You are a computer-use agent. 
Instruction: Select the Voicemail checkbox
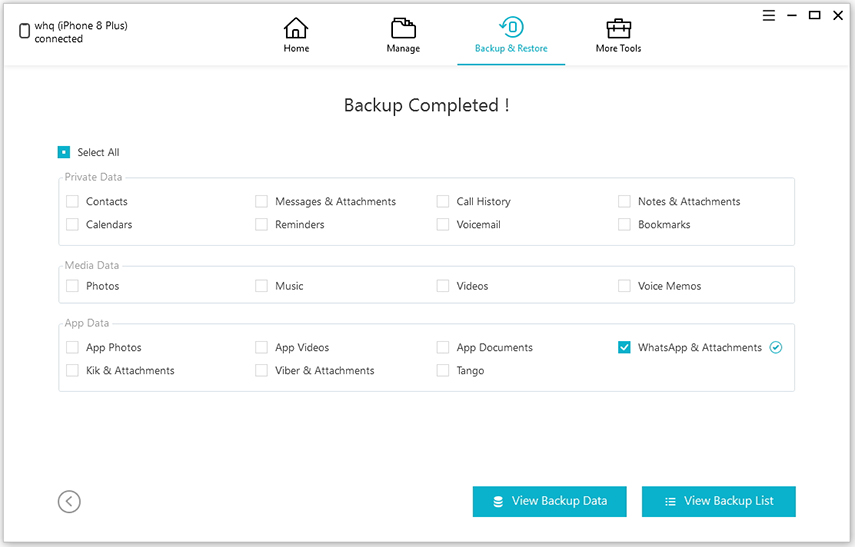(443, 224)
